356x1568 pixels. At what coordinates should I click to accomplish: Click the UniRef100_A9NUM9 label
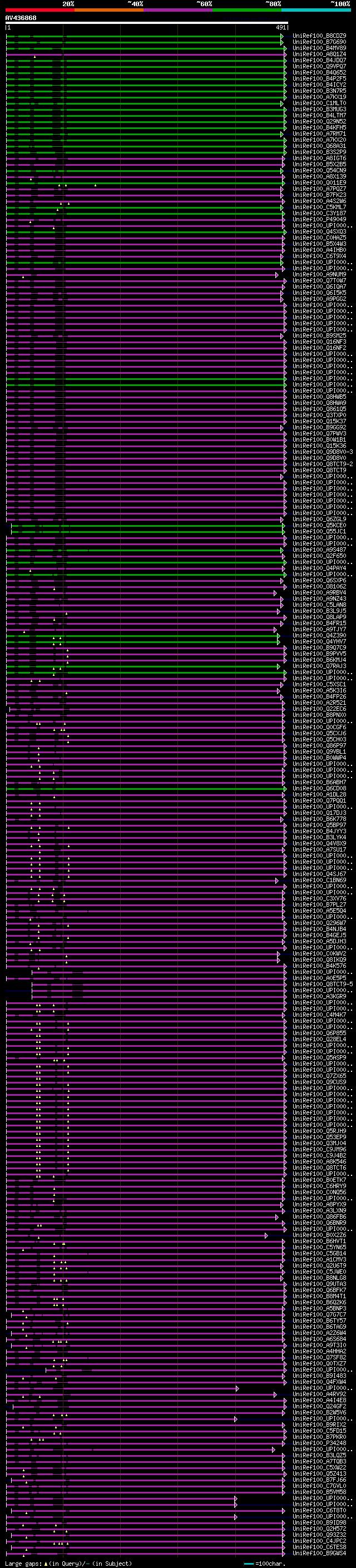point(319,275)
